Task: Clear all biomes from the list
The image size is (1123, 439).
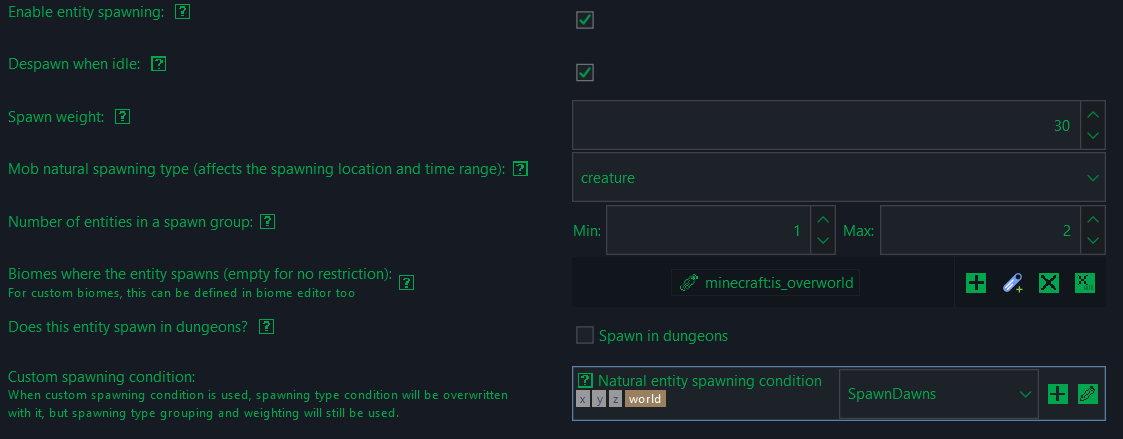Action: 1085,283
